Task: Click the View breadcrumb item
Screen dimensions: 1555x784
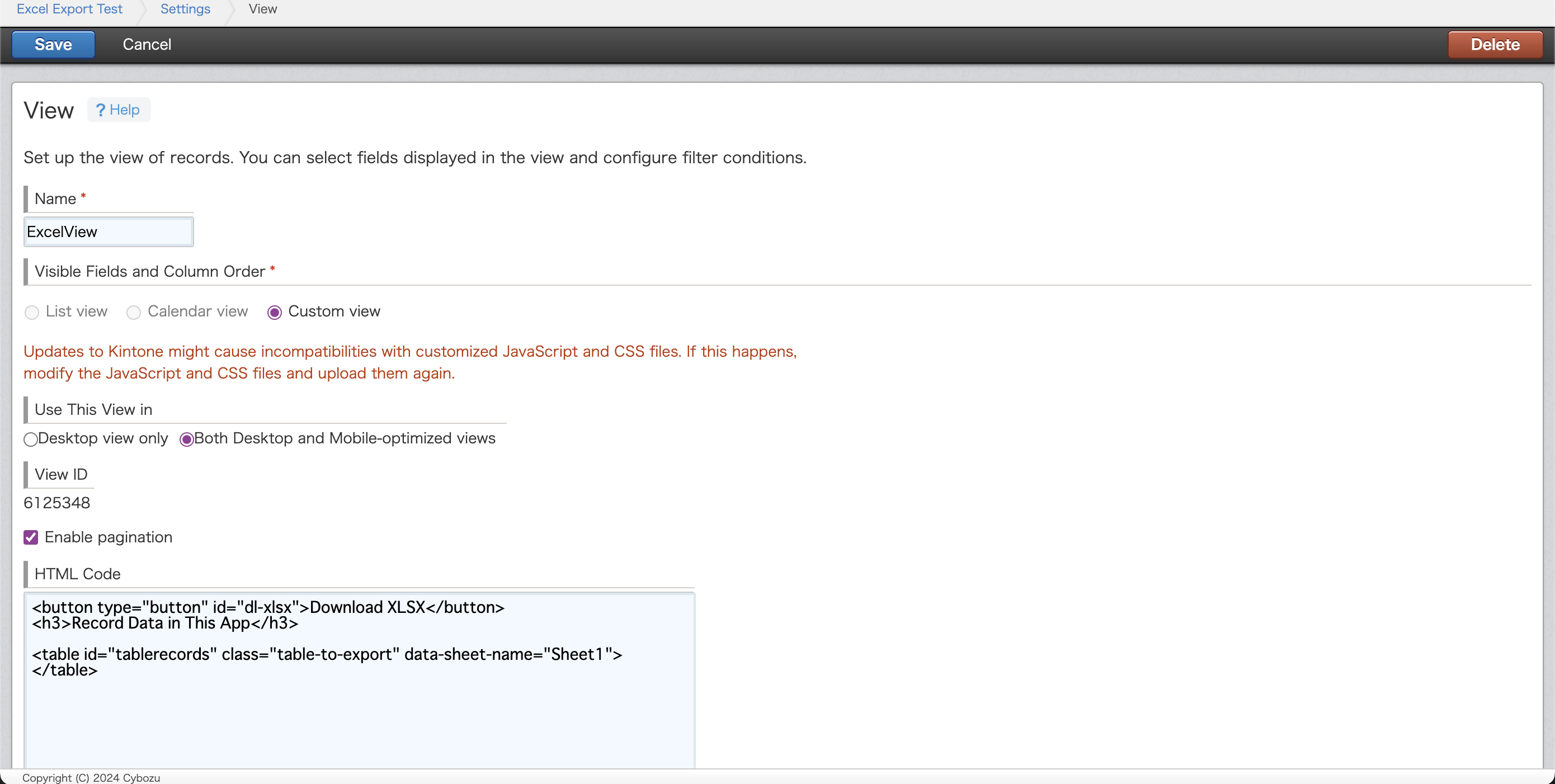Action: tap(262, 9)
